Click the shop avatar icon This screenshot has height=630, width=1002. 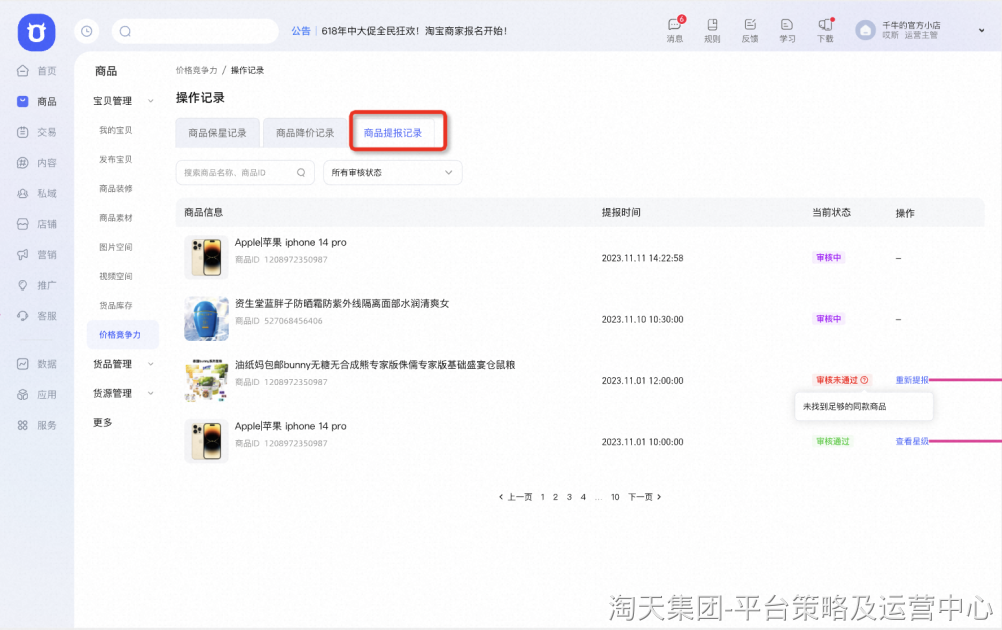pos(865,30)
